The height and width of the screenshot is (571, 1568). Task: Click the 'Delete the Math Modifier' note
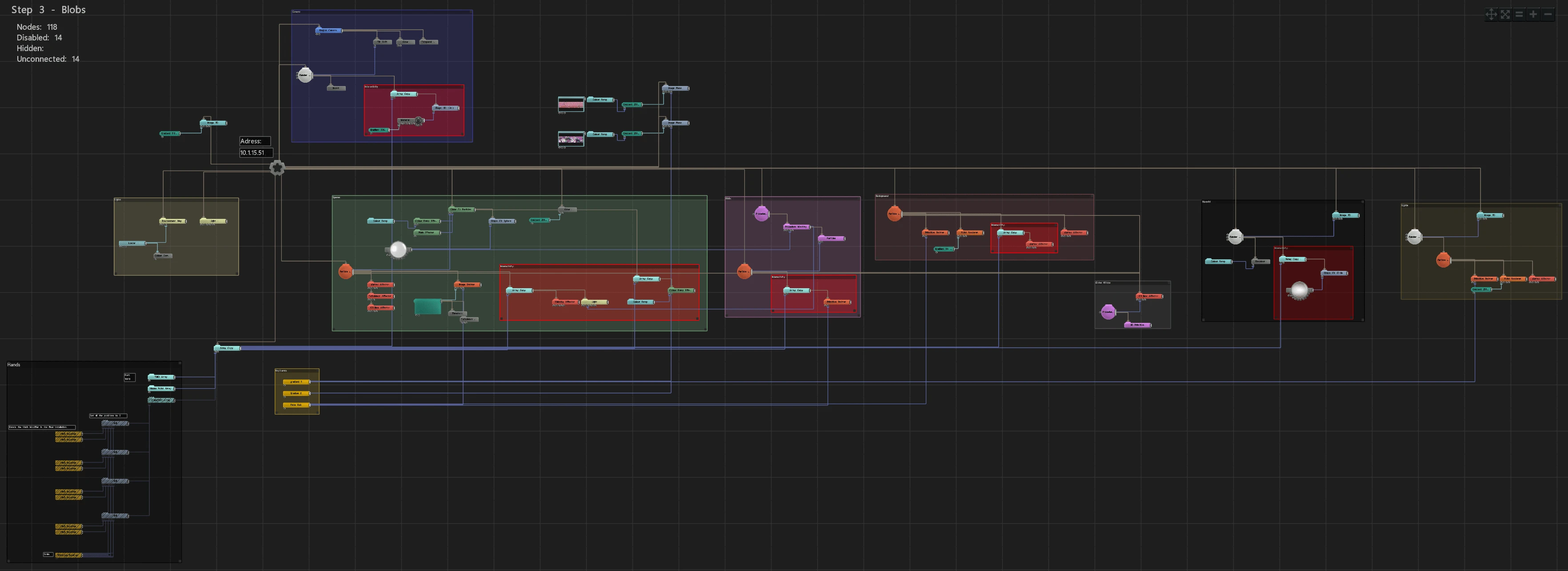(x=42, y=427)
